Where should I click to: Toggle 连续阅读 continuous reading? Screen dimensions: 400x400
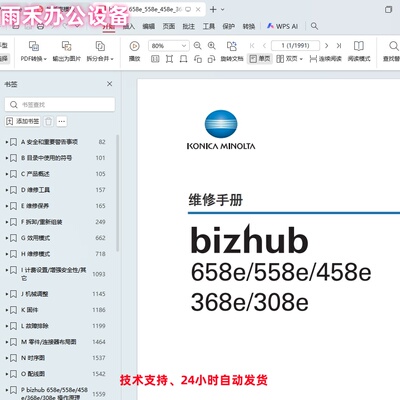click(325, 59)
